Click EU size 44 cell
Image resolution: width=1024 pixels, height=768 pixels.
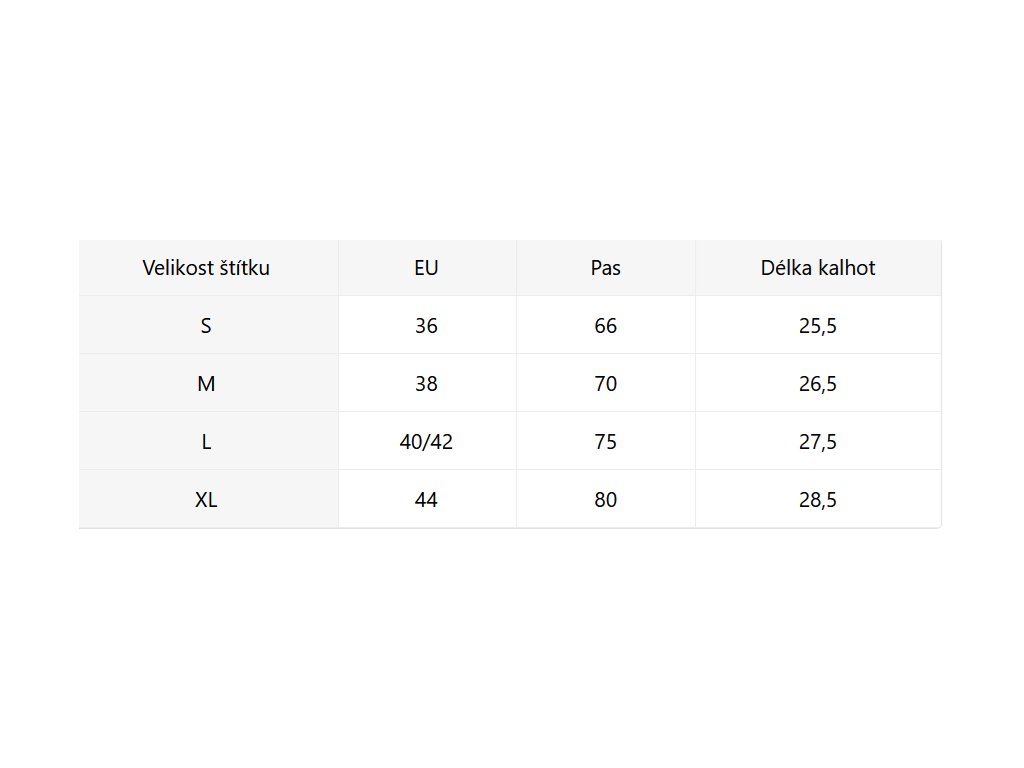click(x=426, y=500)
